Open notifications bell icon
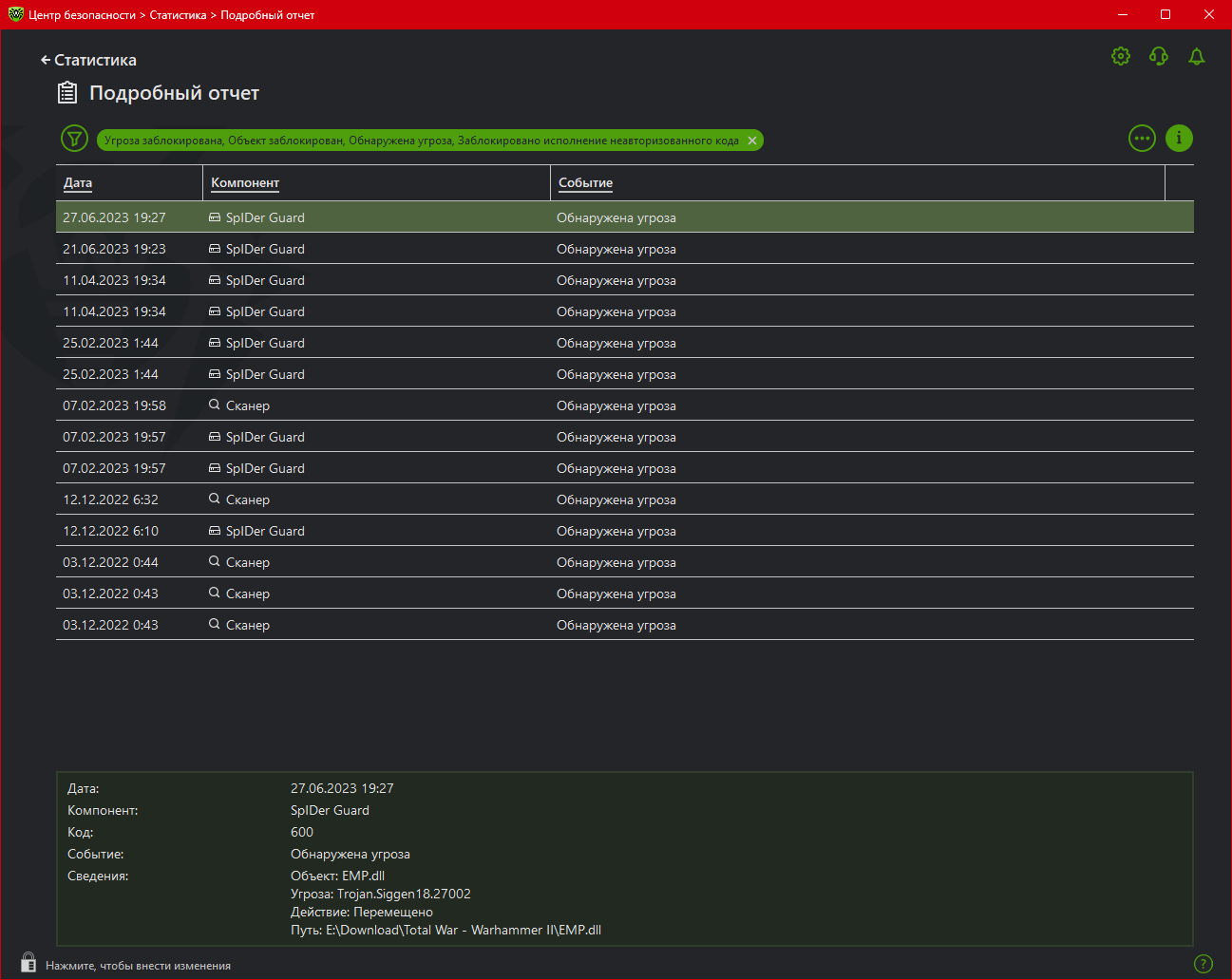The image size is (1232, 980). [x=1197, y=56]
